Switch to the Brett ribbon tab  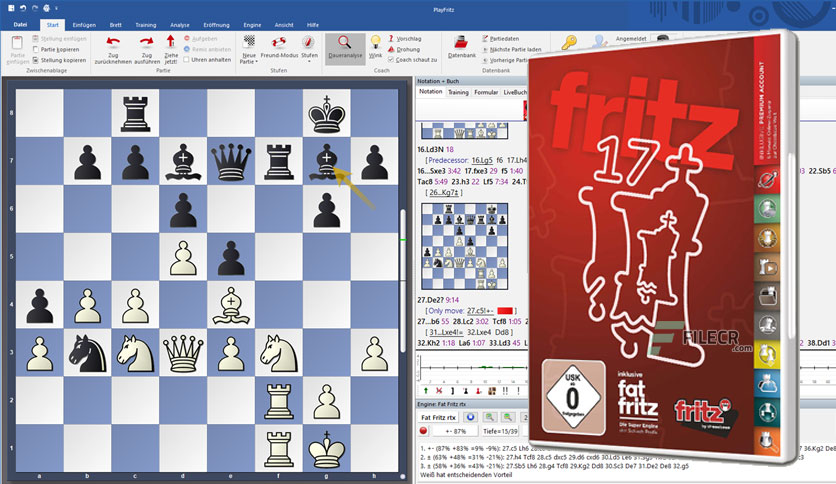[116, 25]
